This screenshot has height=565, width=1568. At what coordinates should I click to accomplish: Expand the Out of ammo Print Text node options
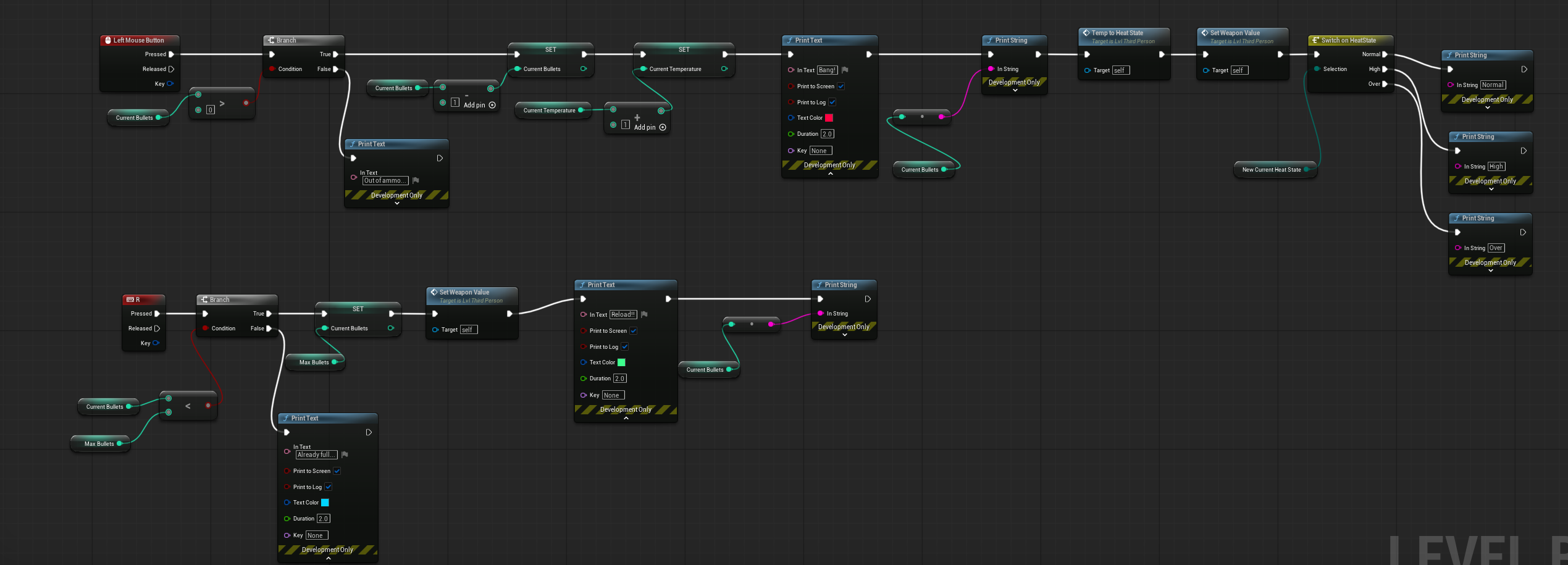(x=397, y=203)
